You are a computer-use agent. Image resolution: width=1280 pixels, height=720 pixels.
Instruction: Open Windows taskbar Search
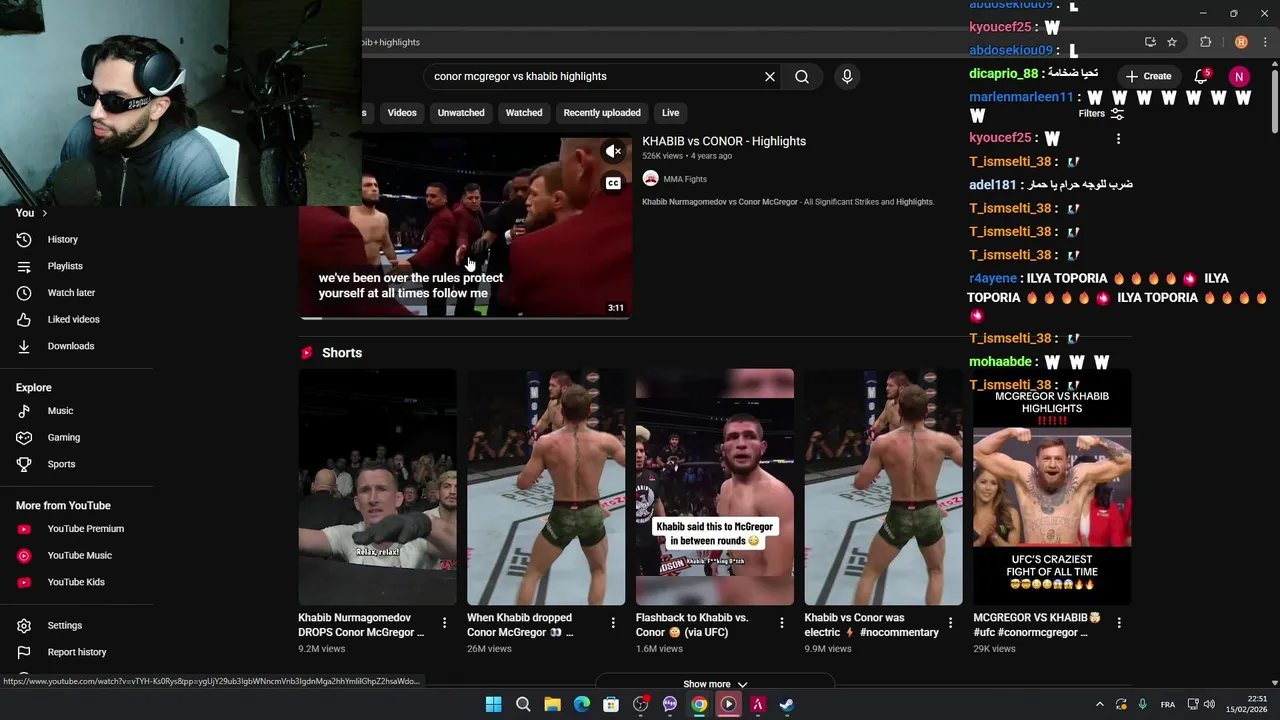click(523, 704)
